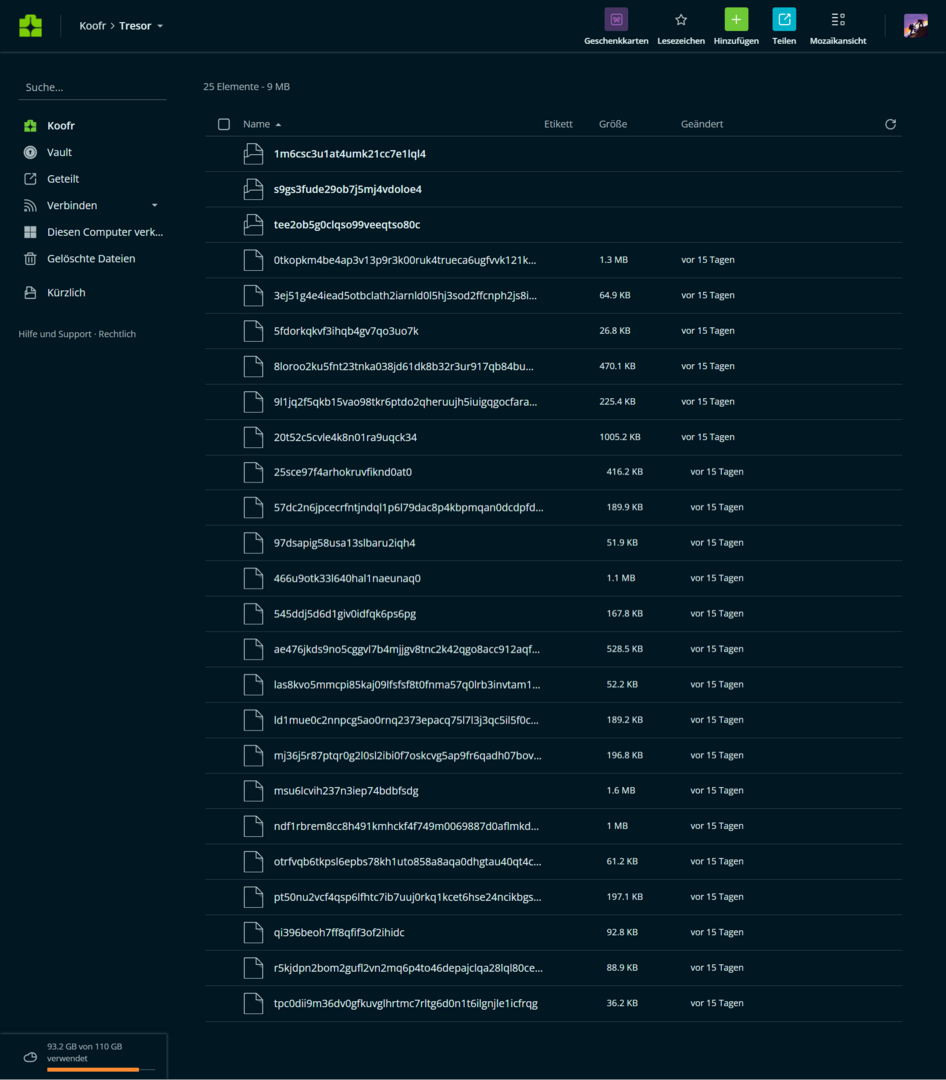Viewport: 946px width, 1080px height.
Task: Open the user profile avatar
Action: (x=915, y=26)
